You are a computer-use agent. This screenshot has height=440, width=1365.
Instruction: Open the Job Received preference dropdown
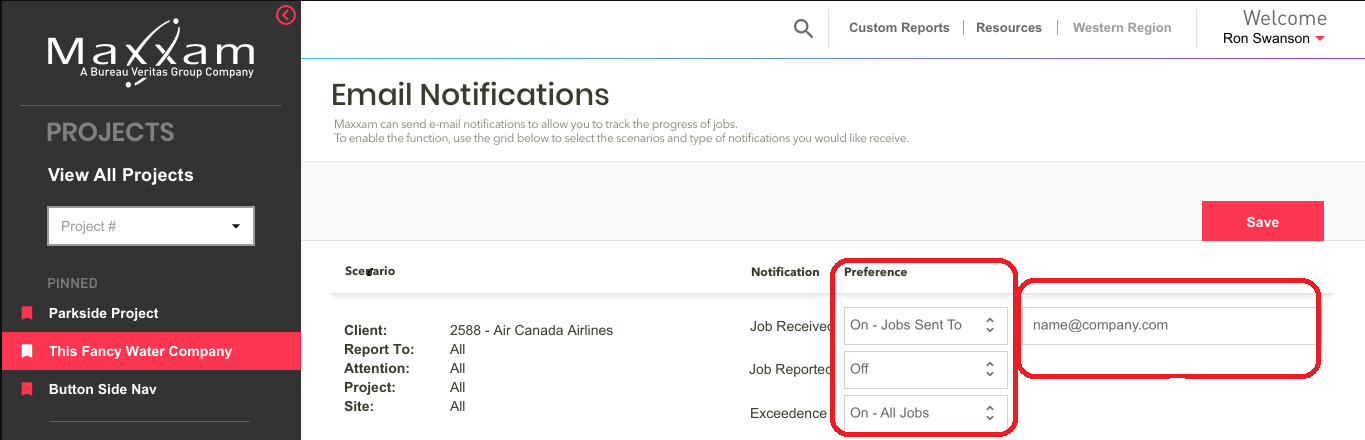pos(924,325)
